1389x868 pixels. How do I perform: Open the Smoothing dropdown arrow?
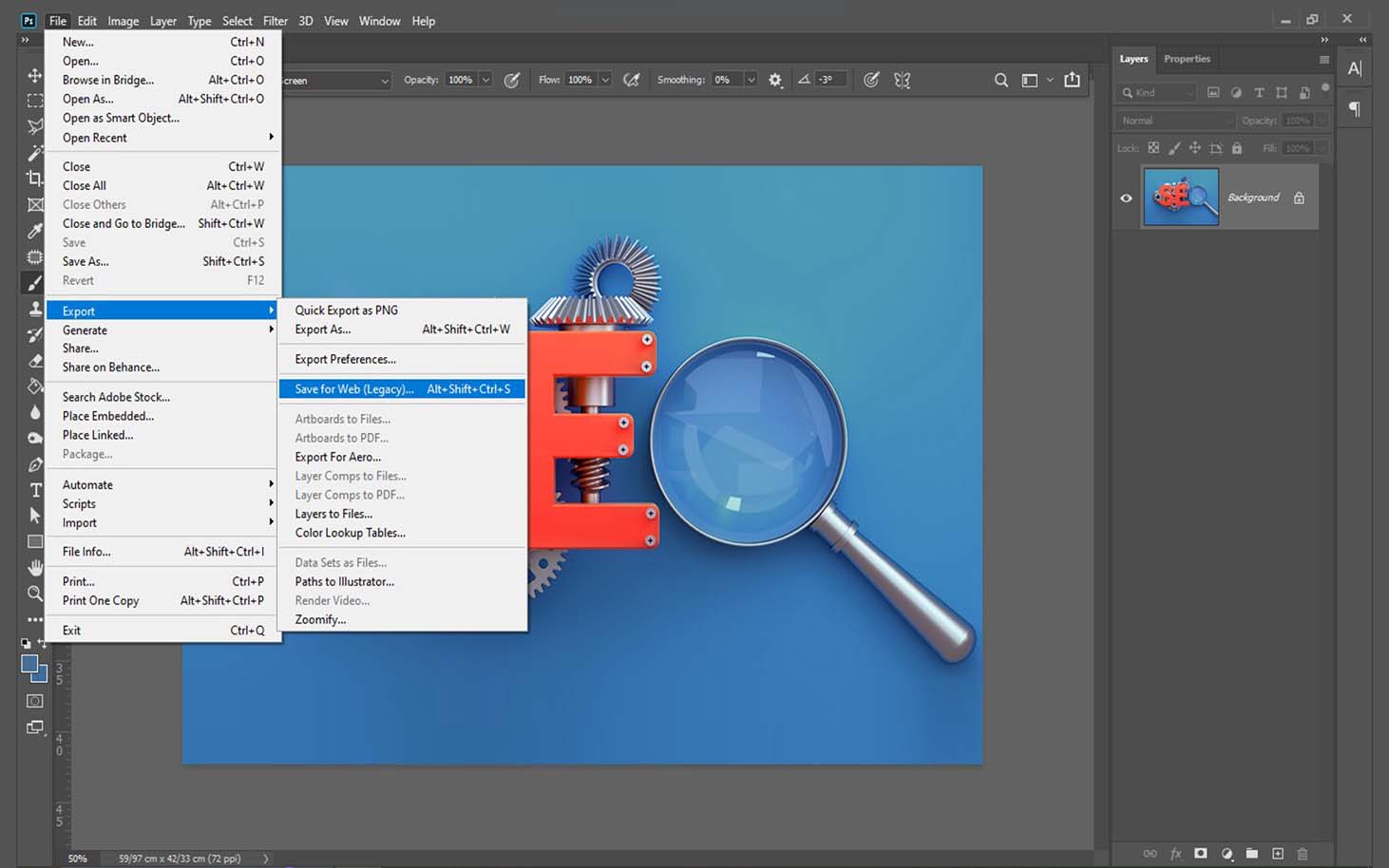coord(751,80)
